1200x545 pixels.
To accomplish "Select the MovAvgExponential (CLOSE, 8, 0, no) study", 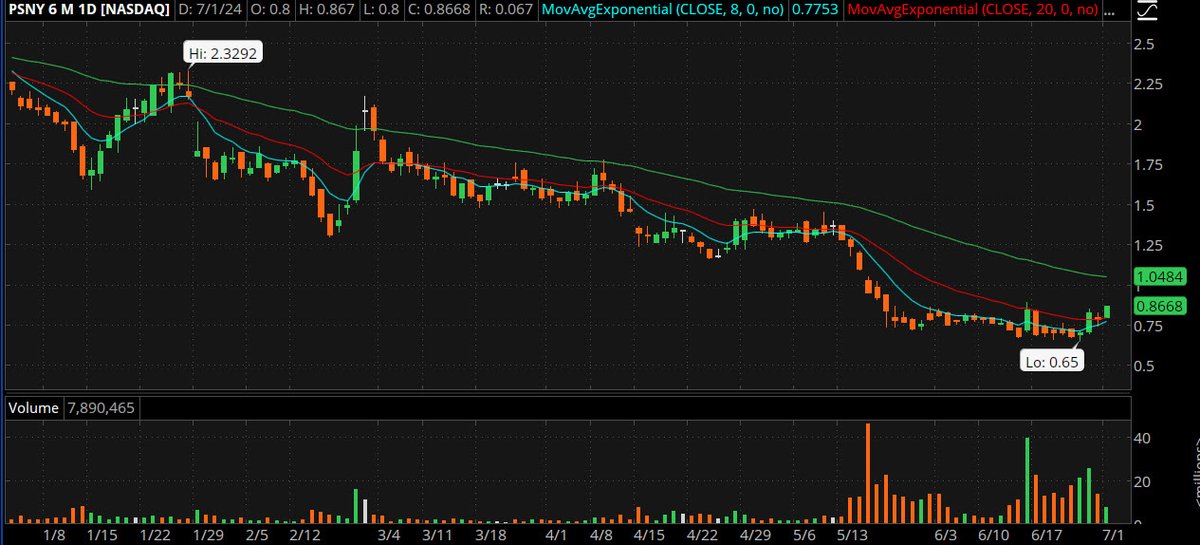I will pos(661,10).
